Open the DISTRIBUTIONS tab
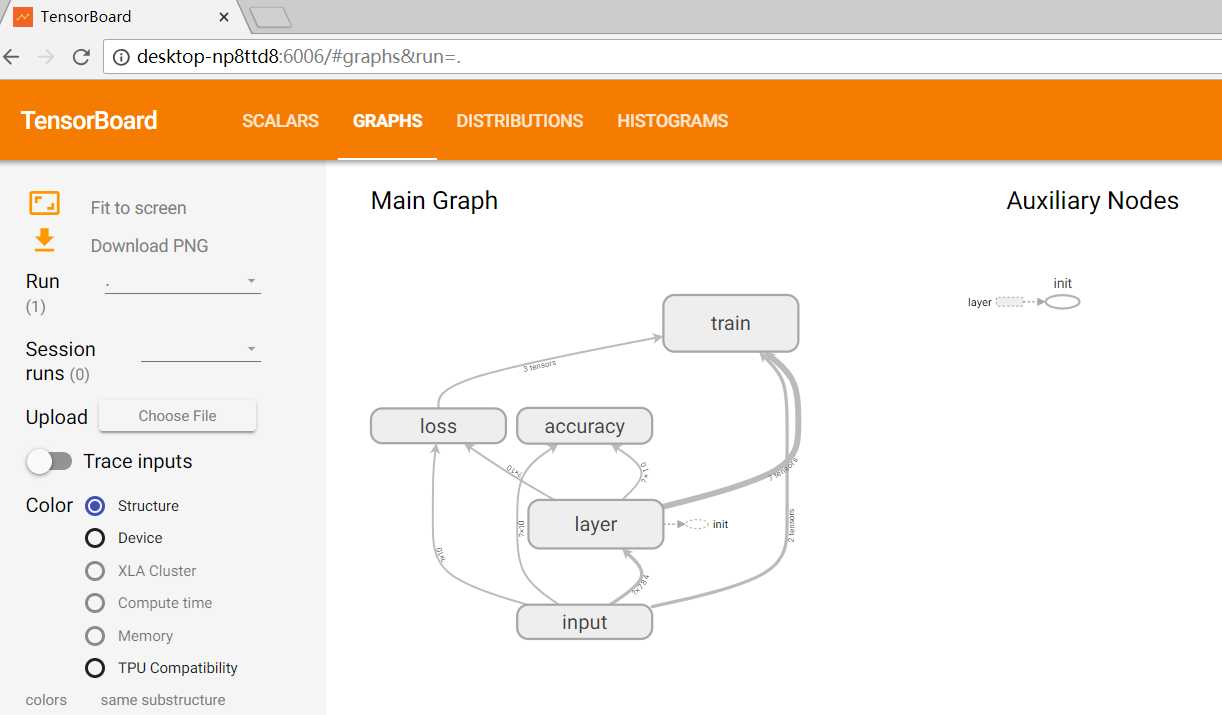Image resolution: width=1222 pixels, height=715 pixels. (520, 121)
